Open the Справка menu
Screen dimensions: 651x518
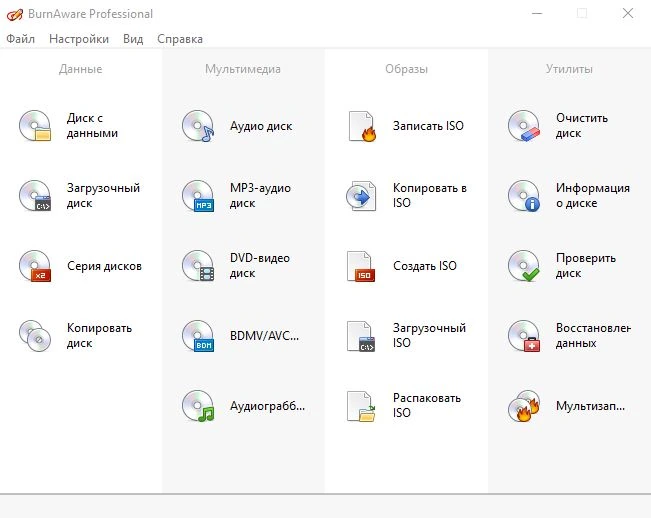click(180, 39)
